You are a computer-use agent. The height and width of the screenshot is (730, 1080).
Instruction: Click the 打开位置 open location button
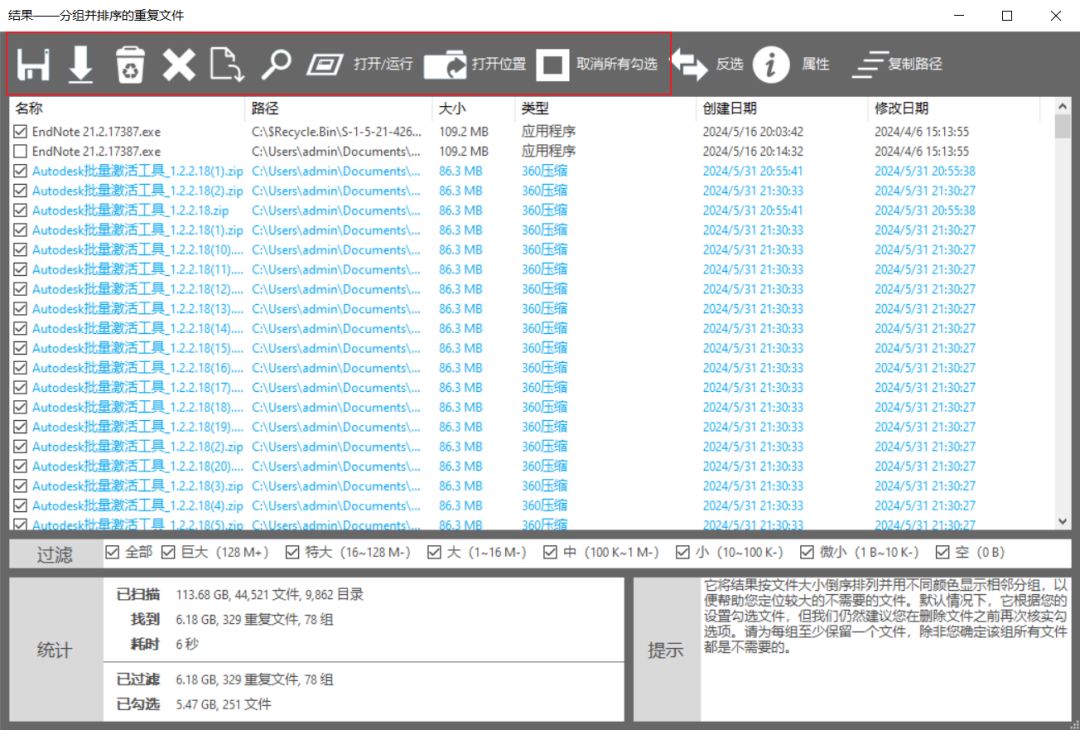tap(475, 64)
